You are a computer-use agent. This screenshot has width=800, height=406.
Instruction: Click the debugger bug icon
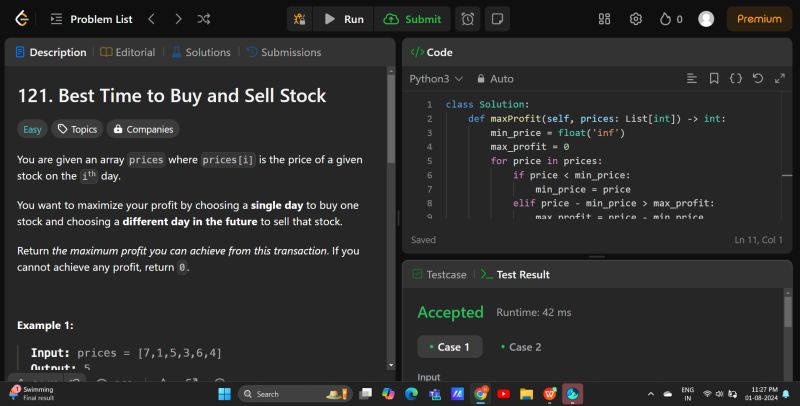[x=299, y=19]
